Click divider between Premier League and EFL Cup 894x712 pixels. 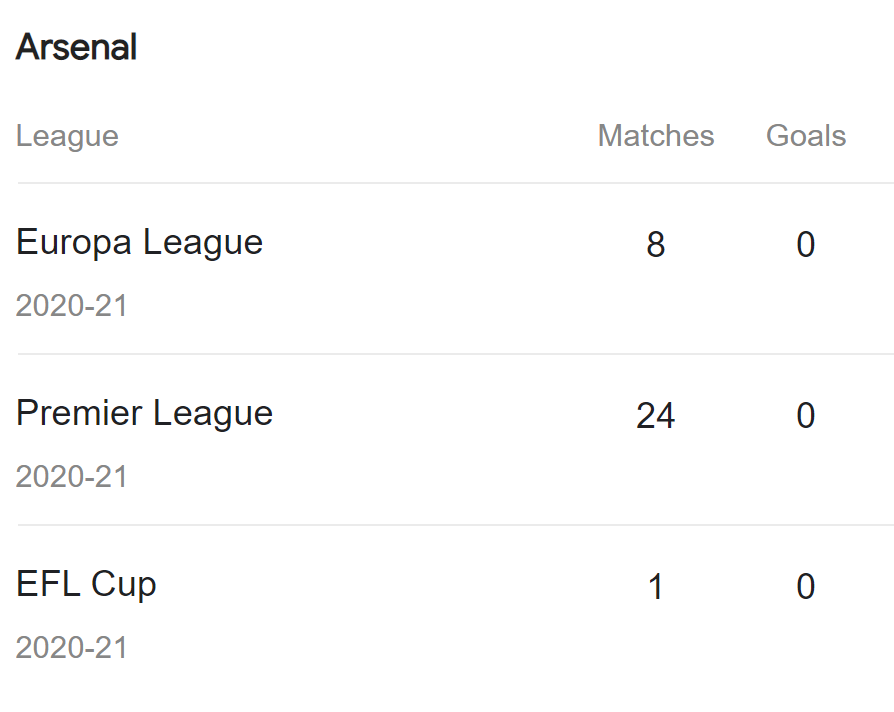pyautogui.click(x=450, y=525)
